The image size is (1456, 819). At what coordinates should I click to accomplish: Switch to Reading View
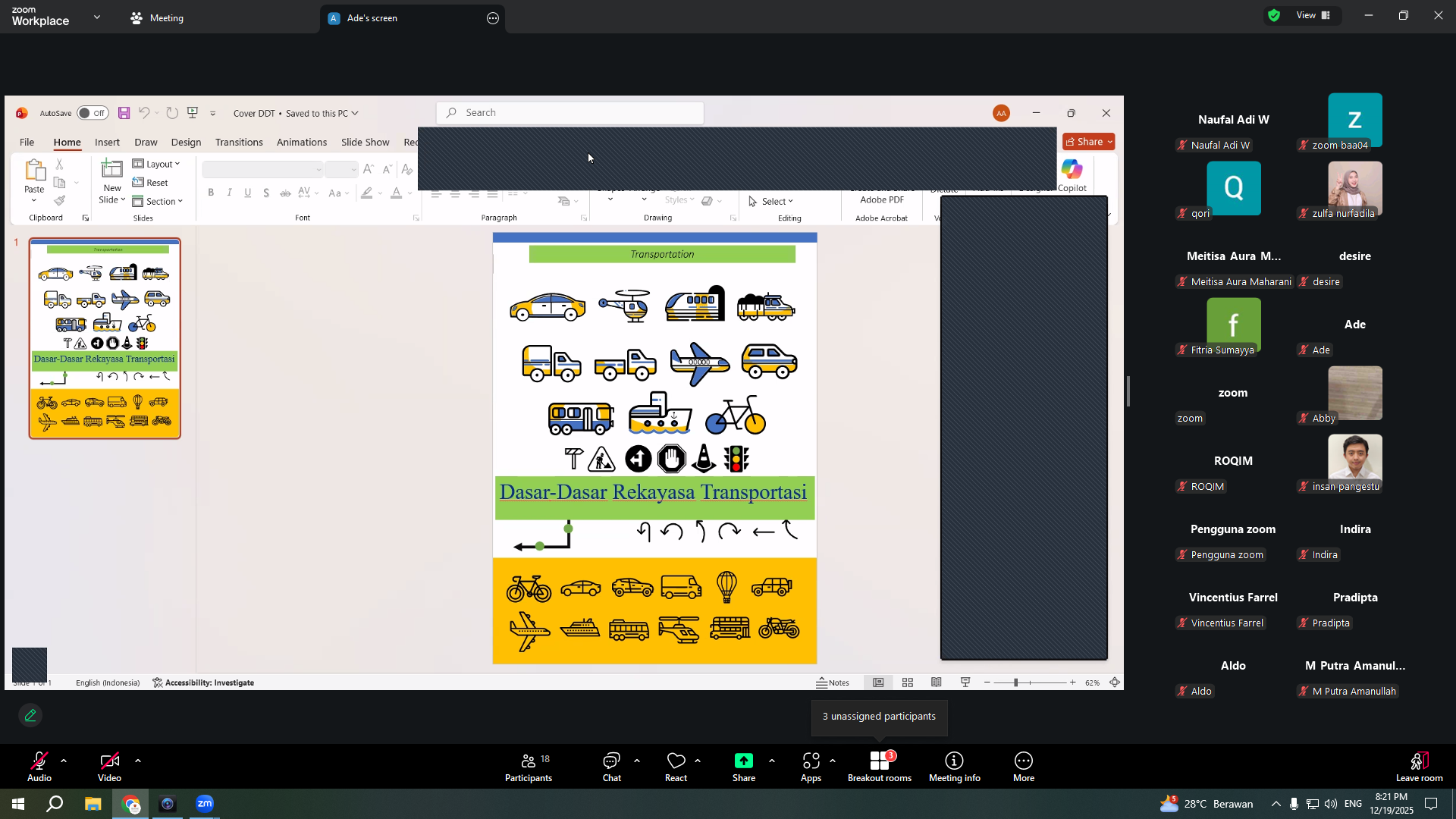(937, 682)
